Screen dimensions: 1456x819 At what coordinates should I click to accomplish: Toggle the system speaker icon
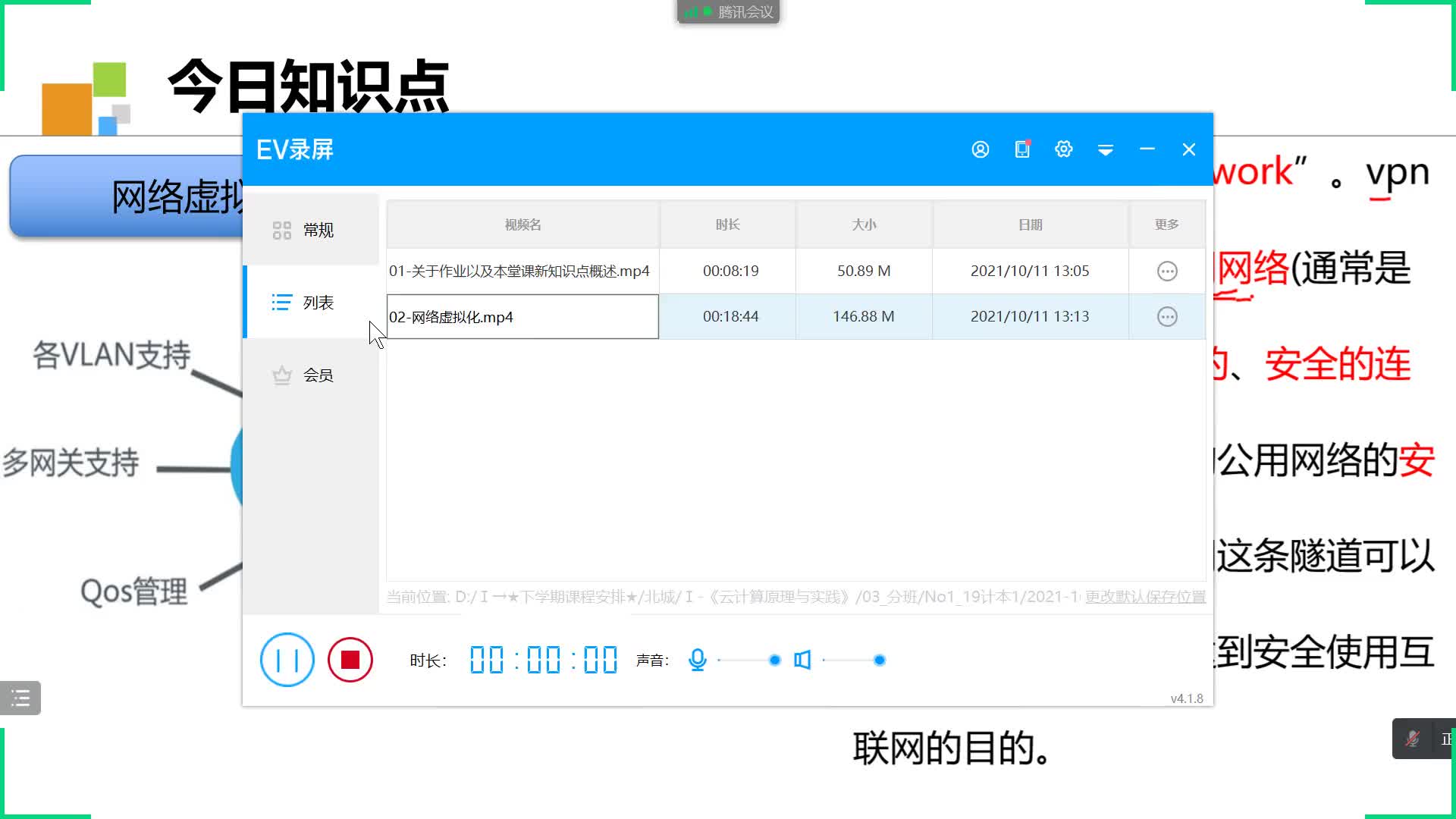tap(802, 660)
